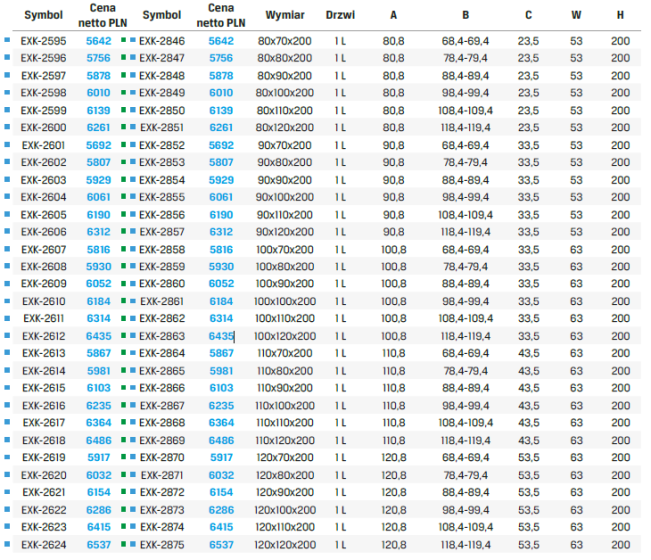Click symbol EXK-2599
This screenshot has height=560, width=651.
43,111
